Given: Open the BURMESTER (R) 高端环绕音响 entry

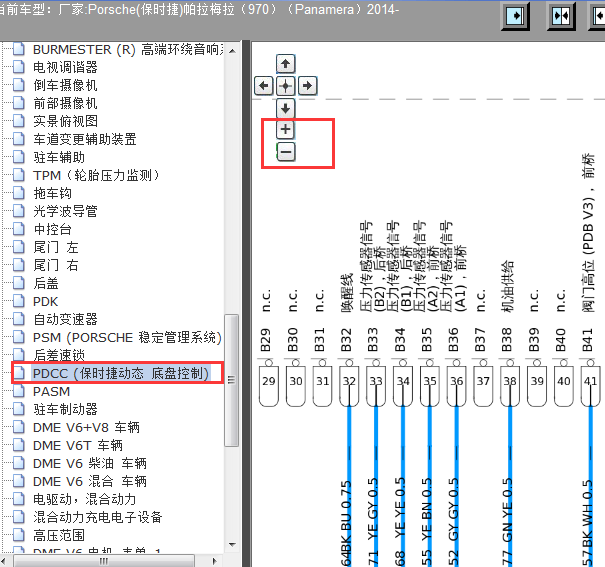Looking at the screenshot, I should click(x=128, y=50).
